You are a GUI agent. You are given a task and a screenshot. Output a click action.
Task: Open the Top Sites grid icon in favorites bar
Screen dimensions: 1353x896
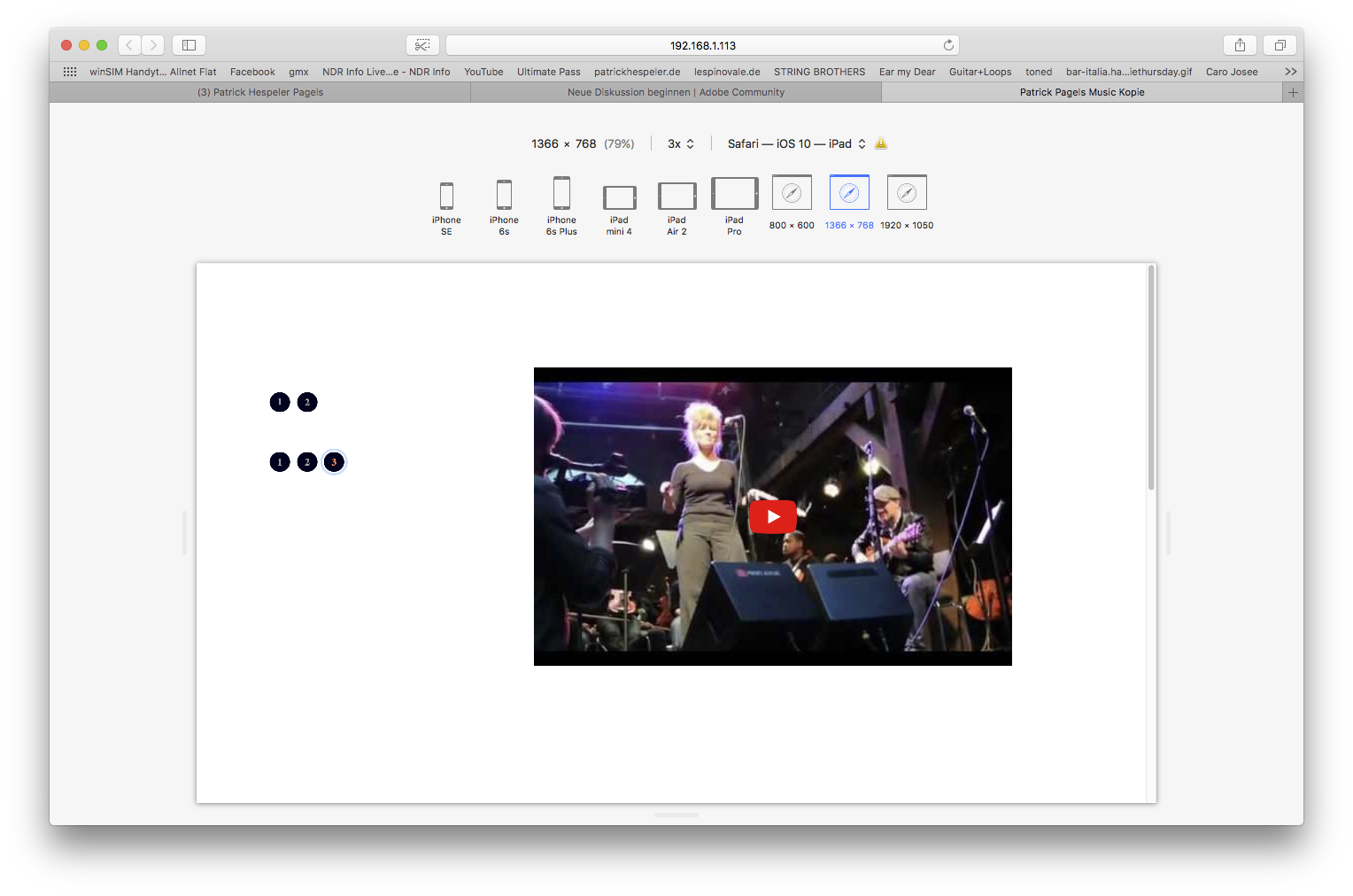click(70, 72)
